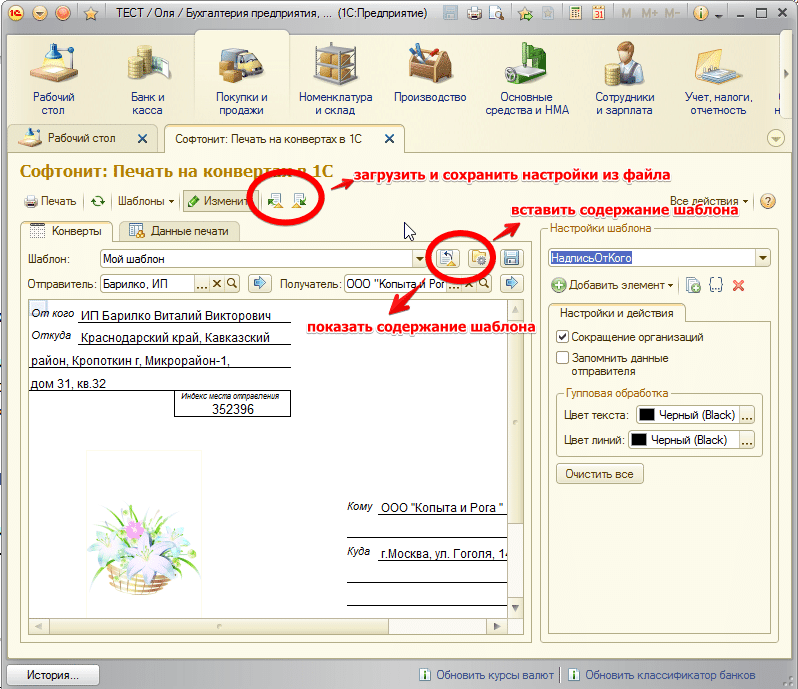Screen dimensions: 798x689
Task: Expand the Шаблон dropdown
Action: click(419, 259)
